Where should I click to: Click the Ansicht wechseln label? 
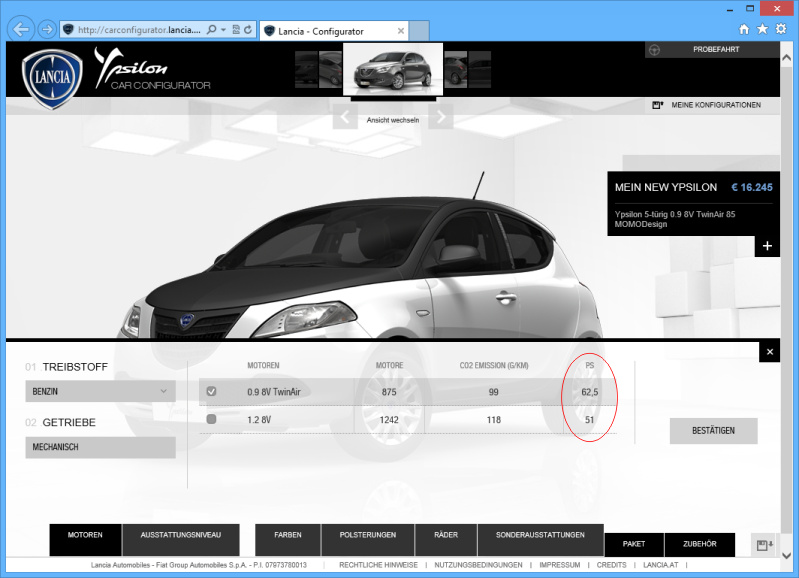click(393, 120)
